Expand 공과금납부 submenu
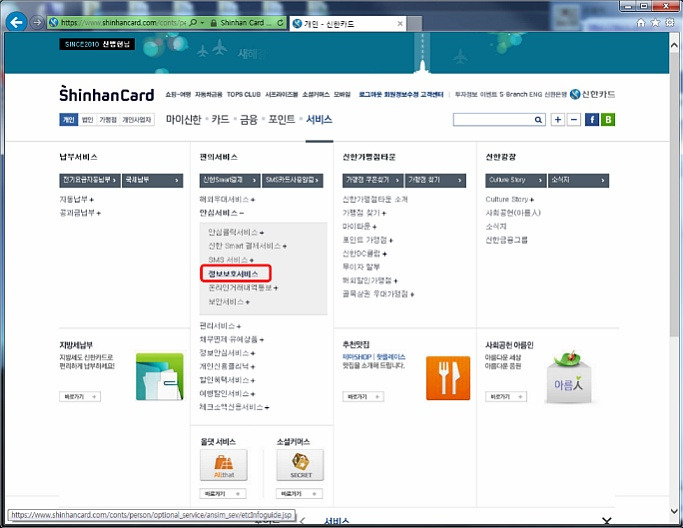The width and height of the screenshot is (683, 528). pyautogui.click(x=80, y=213)
